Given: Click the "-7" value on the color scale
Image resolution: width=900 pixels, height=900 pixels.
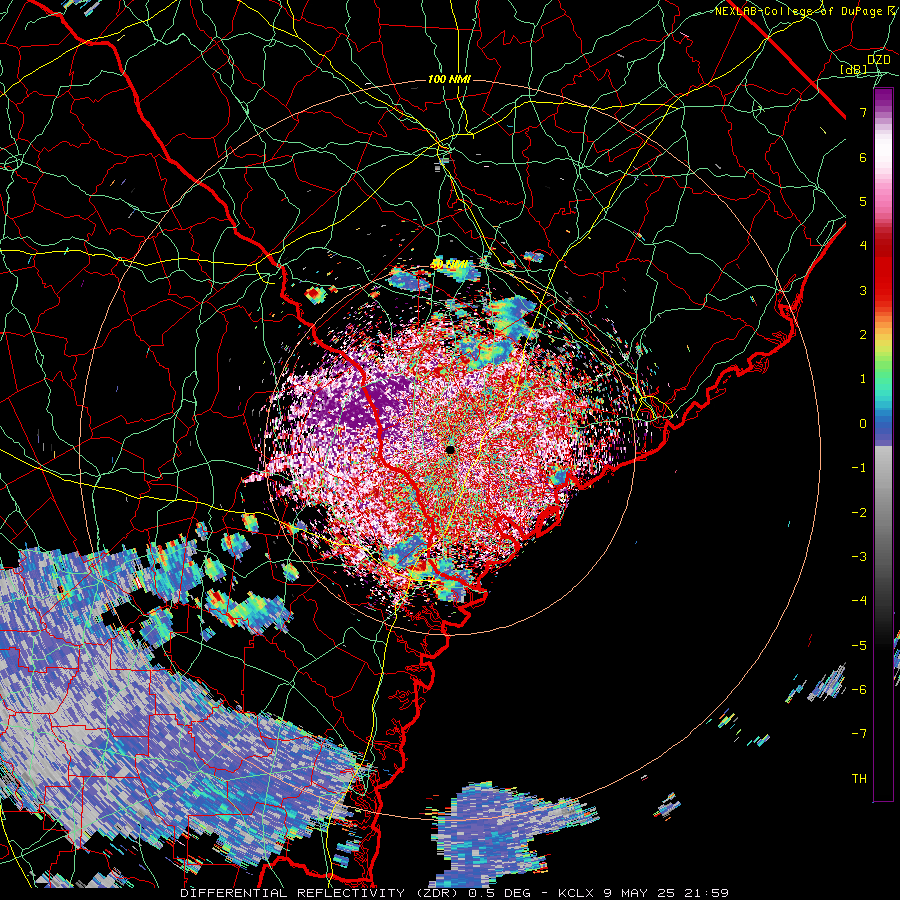Looking at the screenshot, I should (x=859, y=734).
